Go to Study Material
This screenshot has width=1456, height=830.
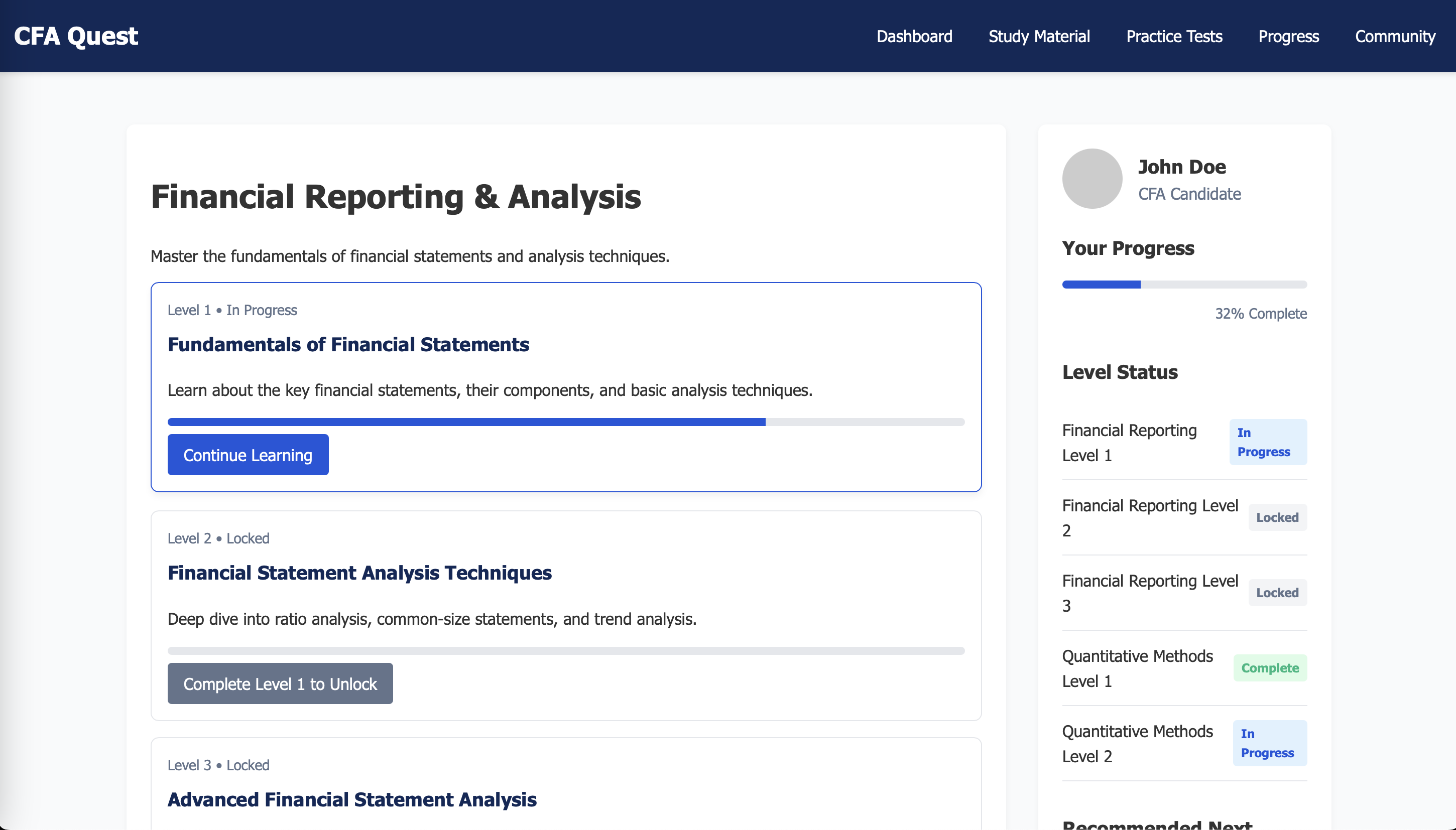tap(1039, 37)
